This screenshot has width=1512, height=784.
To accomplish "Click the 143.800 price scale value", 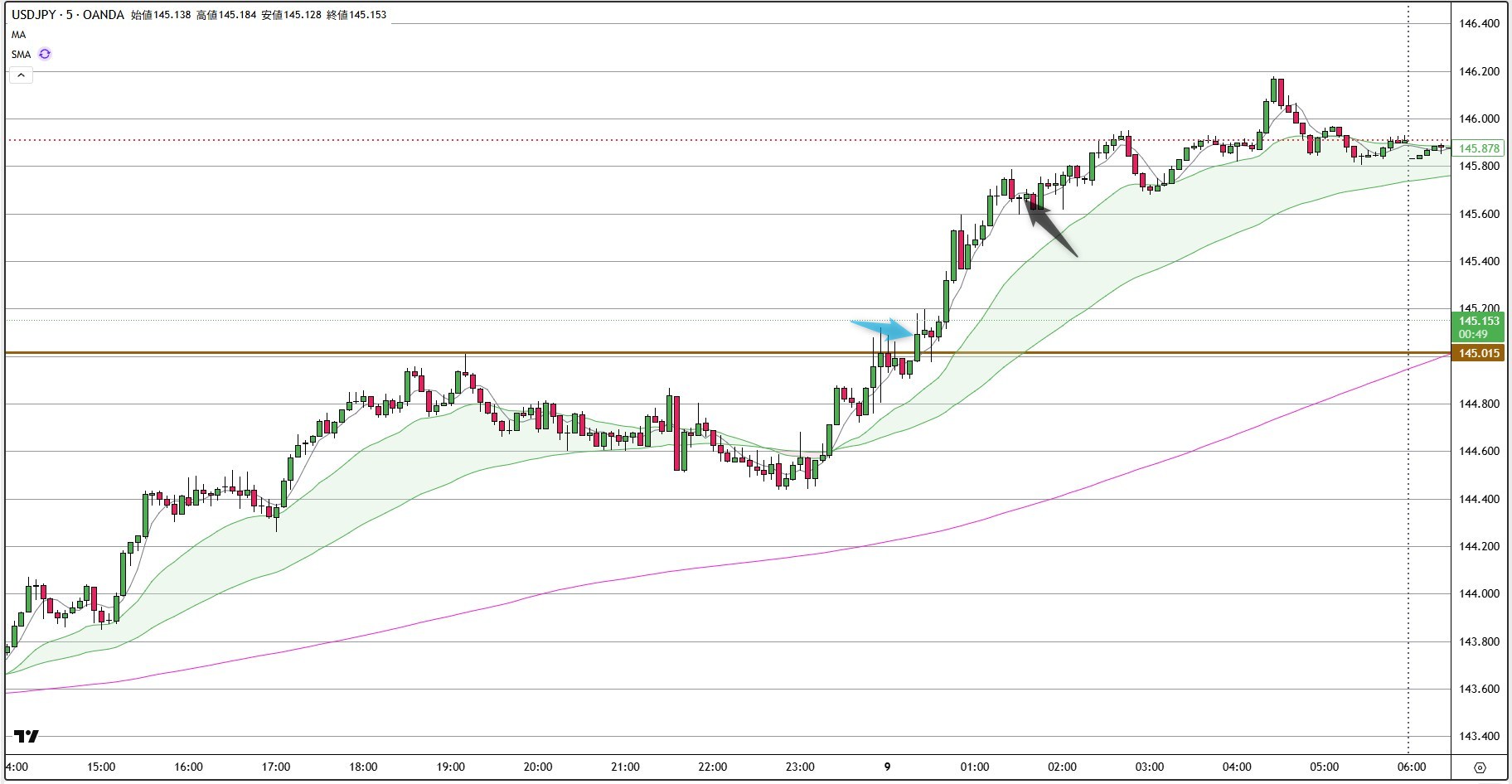I will tap(1480, 641).
